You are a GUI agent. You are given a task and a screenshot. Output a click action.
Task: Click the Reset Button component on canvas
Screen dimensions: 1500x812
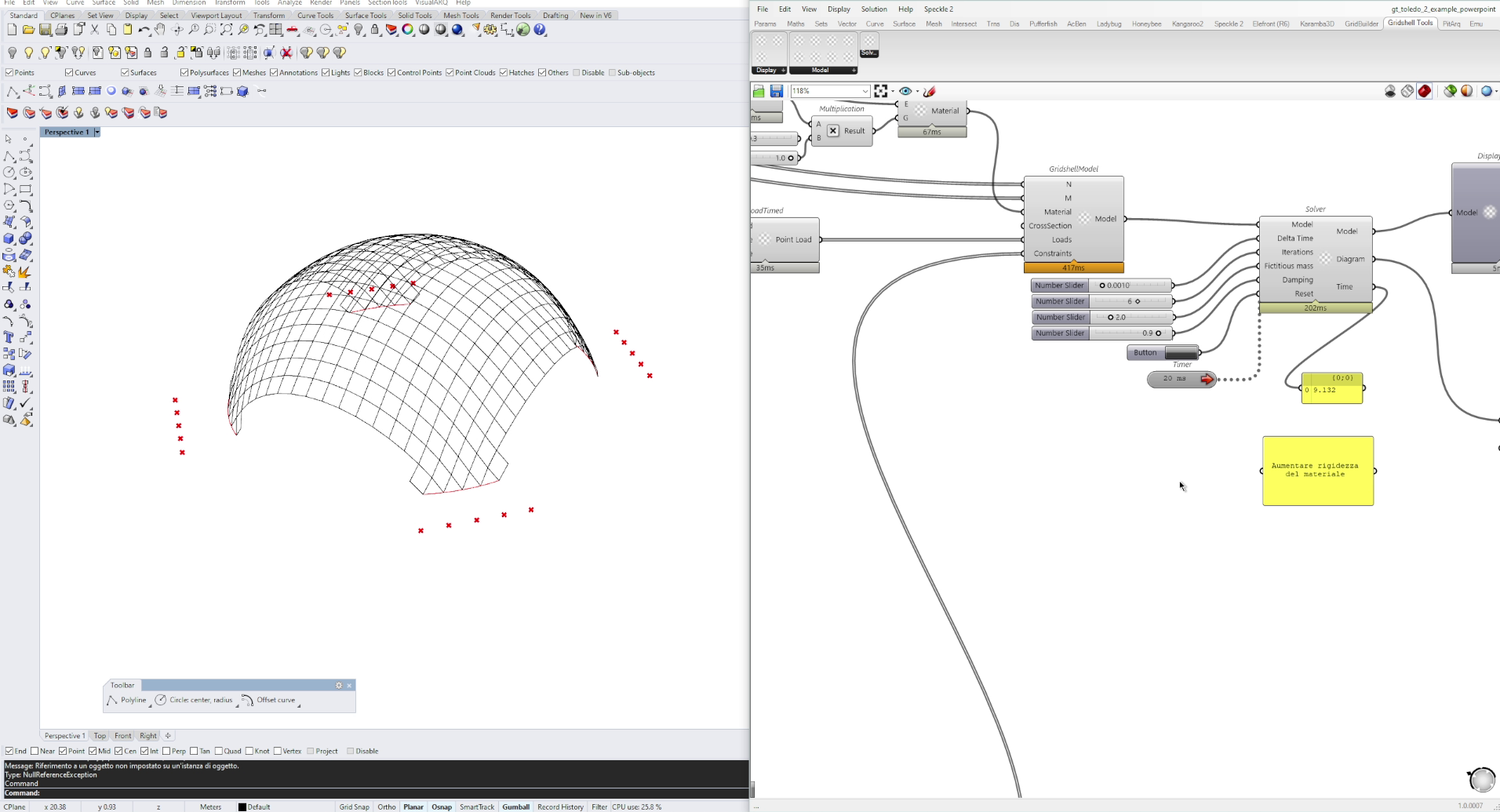click(1163, 352)
